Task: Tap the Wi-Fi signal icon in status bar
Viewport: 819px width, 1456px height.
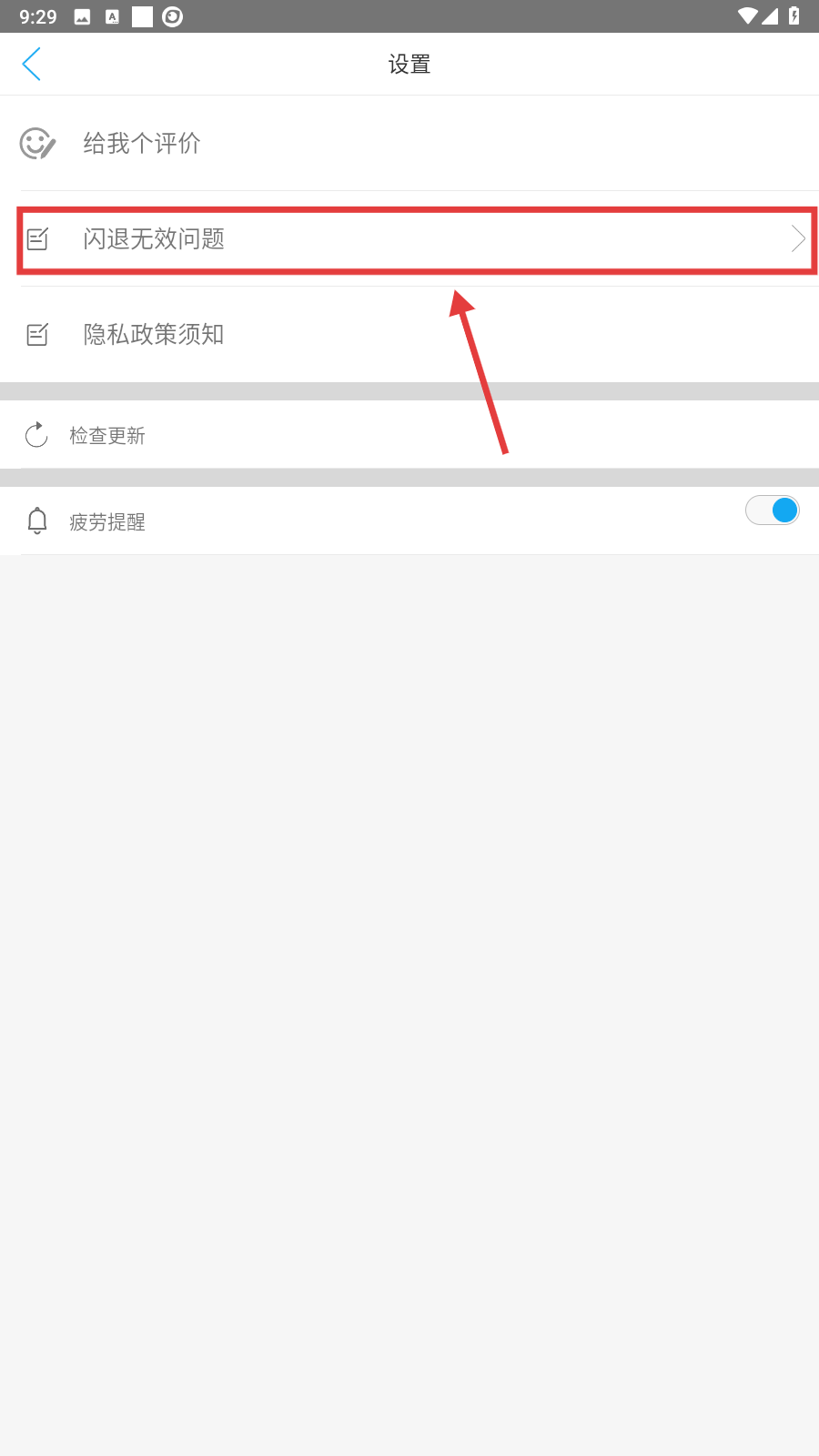Action: click(x=748, y=16)
